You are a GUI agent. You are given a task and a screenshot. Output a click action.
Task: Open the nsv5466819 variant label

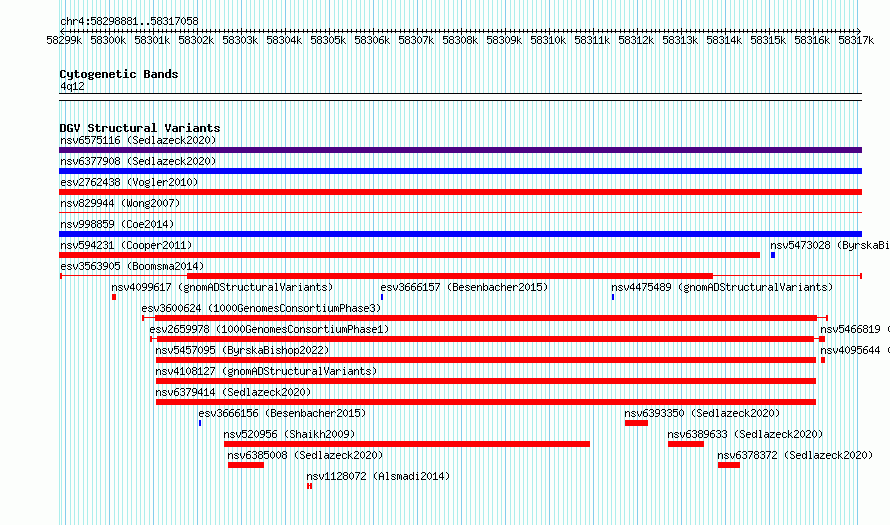pyautogui.click(x=855, y=329)
